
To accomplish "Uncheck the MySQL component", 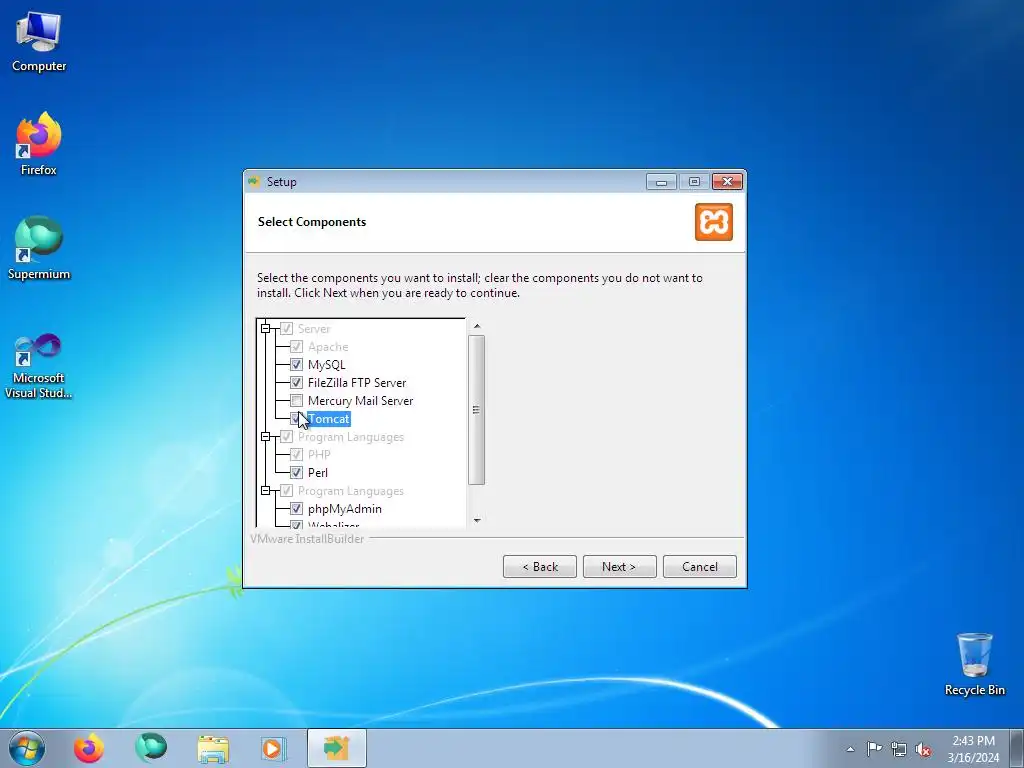I will [296, 364].
